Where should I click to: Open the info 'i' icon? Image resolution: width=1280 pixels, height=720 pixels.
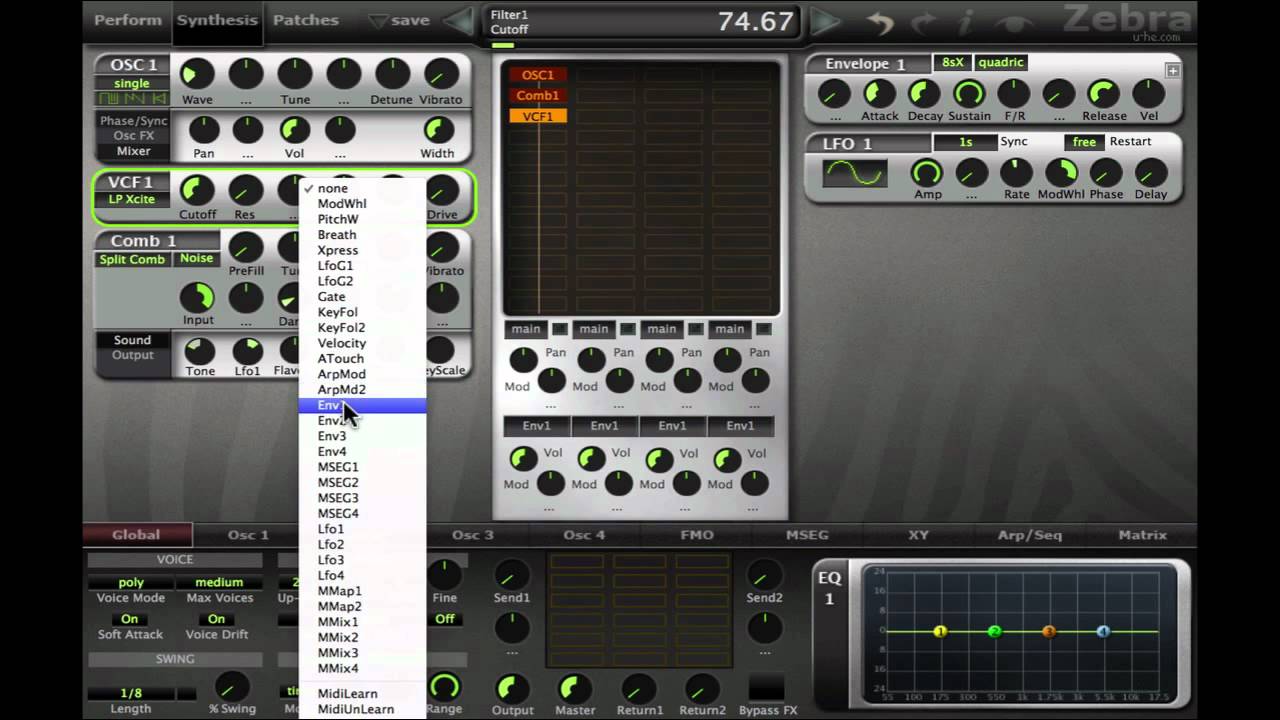965,21
